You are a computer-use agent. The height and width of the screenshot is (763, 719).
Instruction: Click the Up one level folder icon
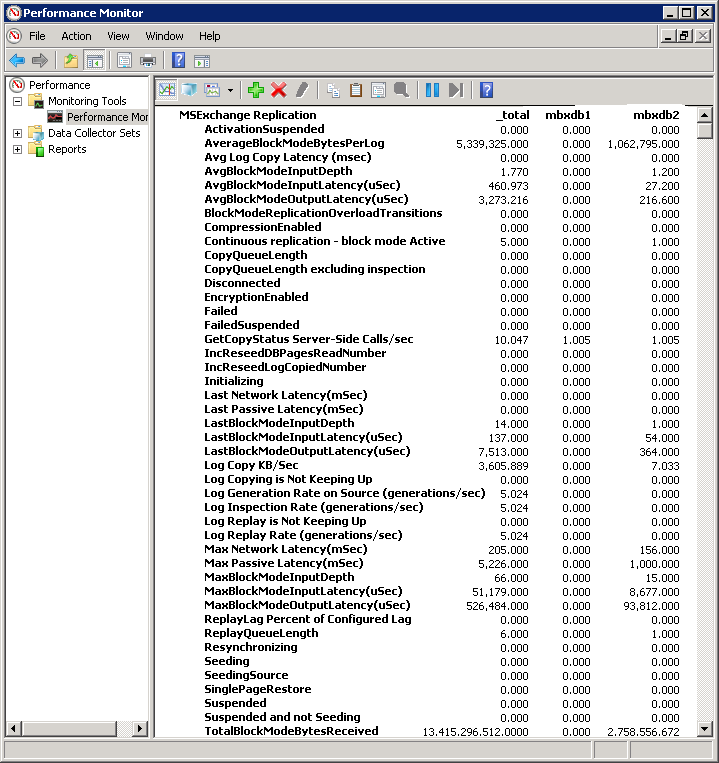(x=71, y=61)
